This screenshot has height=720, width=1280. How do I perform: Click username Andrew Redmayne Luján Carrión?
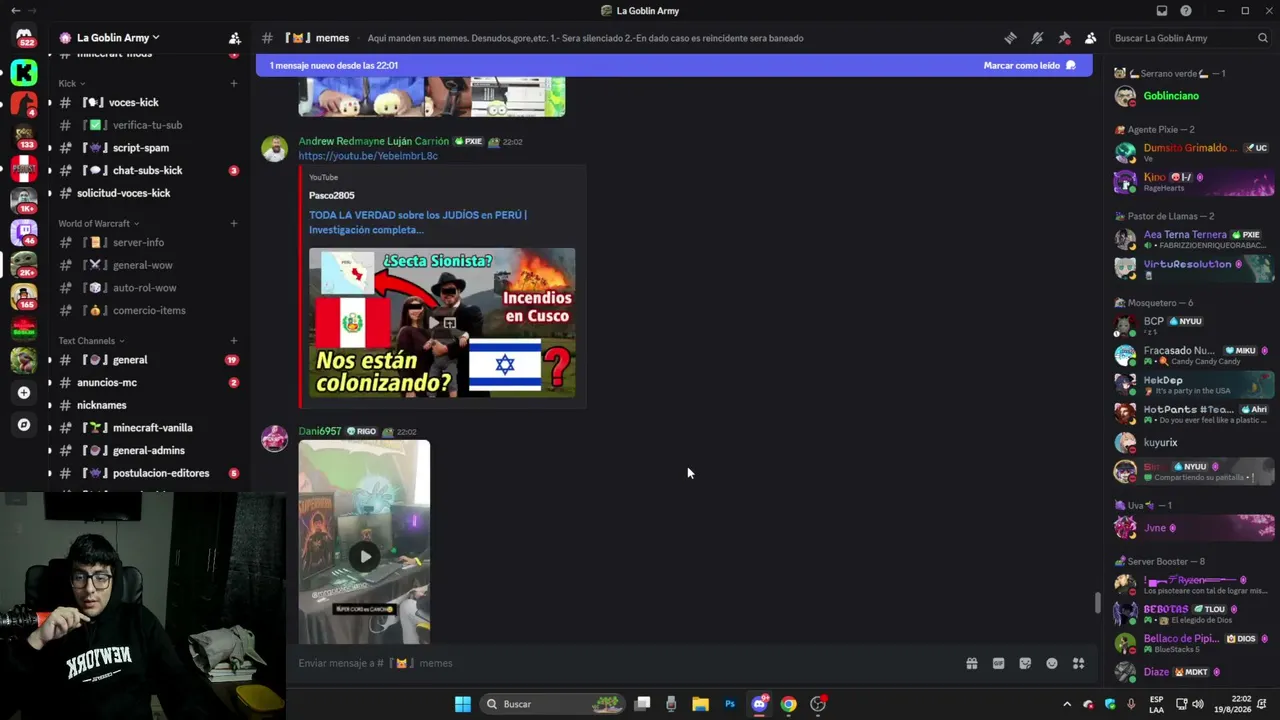pos(374,141)
